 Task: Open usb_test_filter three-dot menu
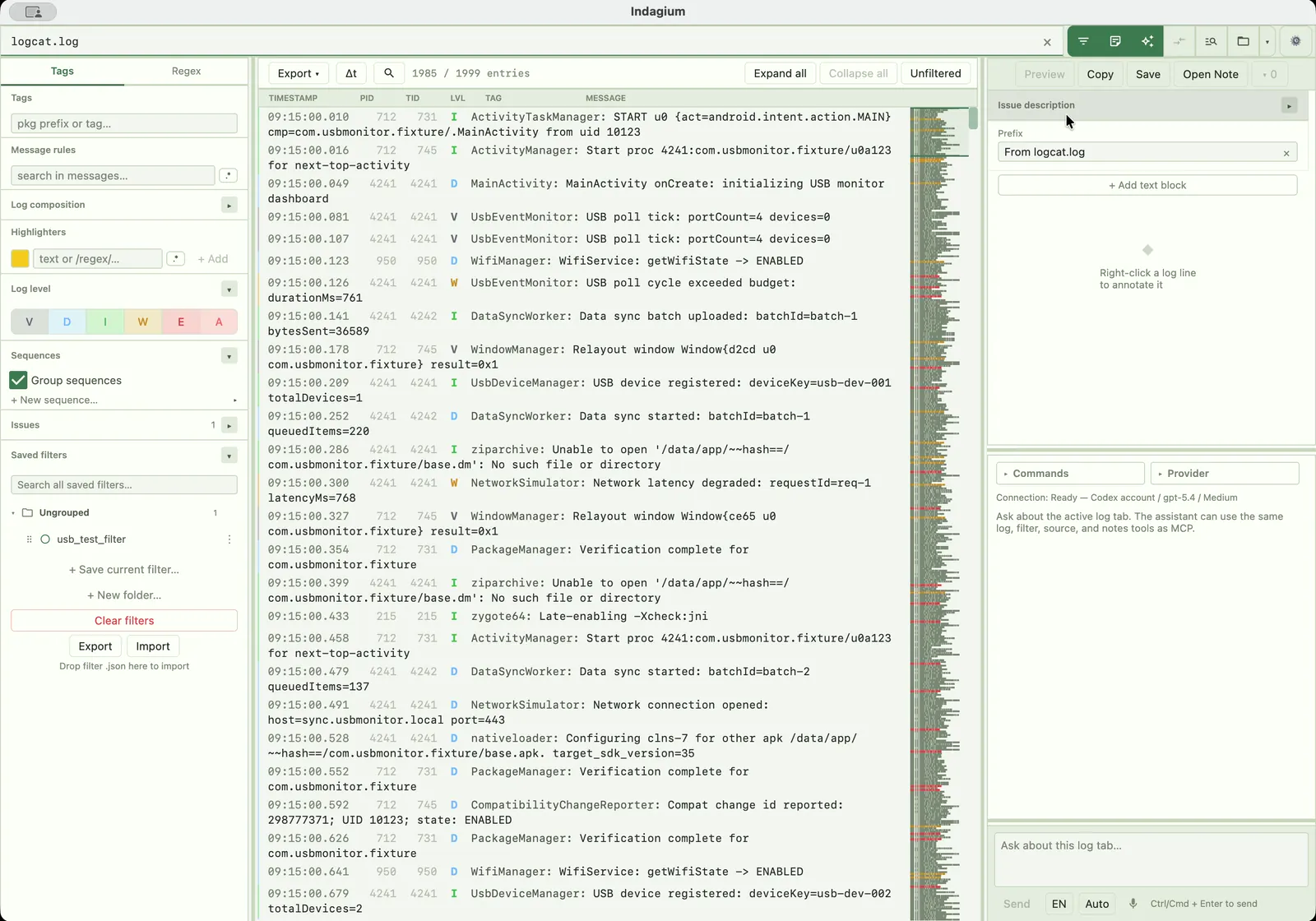pyautogui.click(x=229, y=539)
